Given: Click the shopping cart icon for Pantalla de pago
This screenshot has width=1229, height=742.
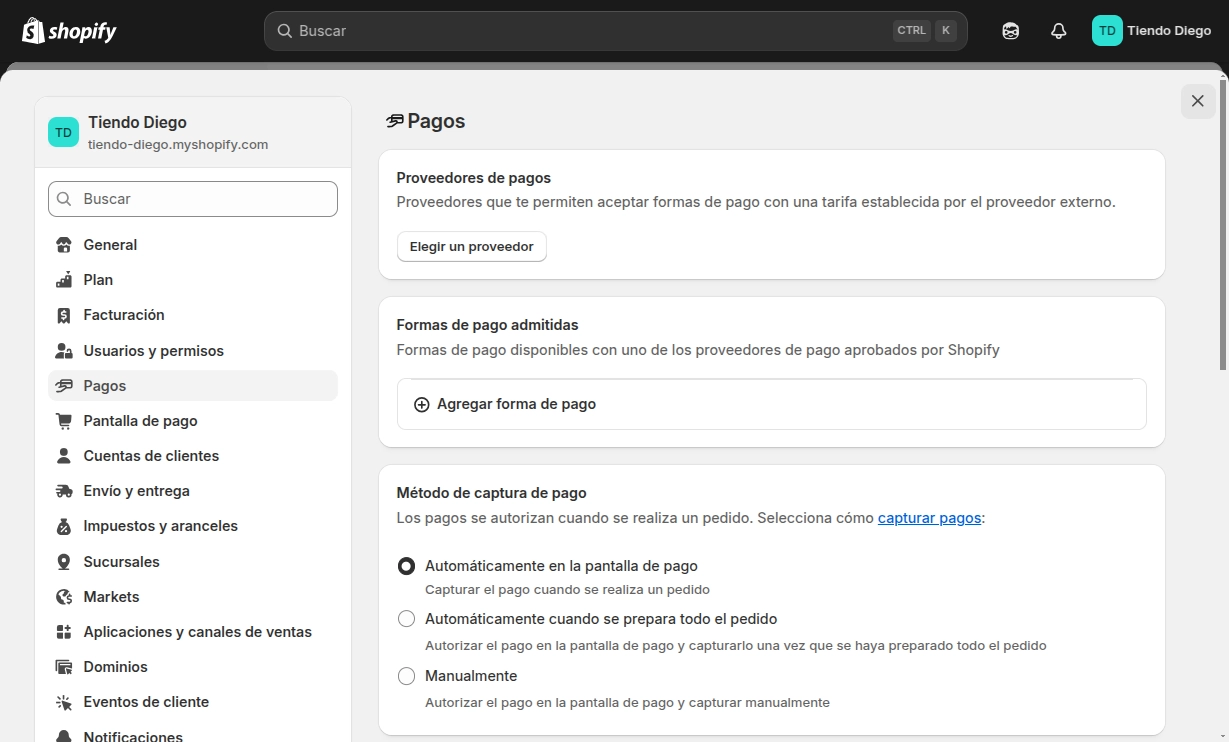Looking at the screenshot, I should tap(63, 420).
